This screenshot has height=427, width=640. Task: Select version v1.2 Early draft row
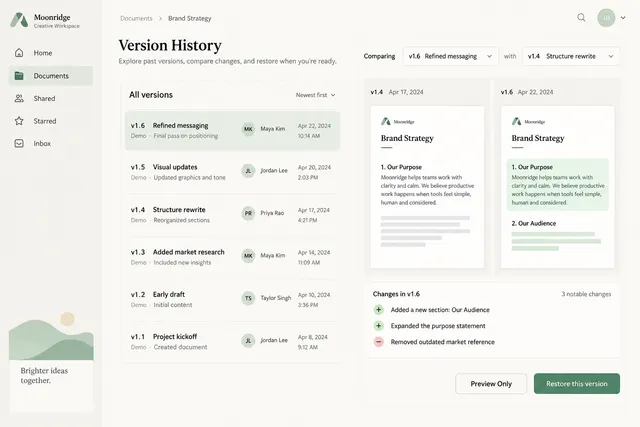pyautogui.click(x=232, y=299)
